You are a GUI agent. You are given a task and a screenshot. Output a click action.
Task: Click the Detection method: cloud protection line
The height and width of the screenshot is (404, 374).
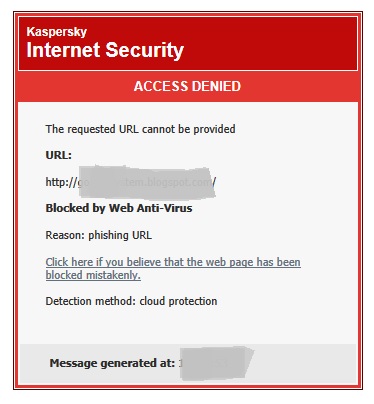coord(131,301)
